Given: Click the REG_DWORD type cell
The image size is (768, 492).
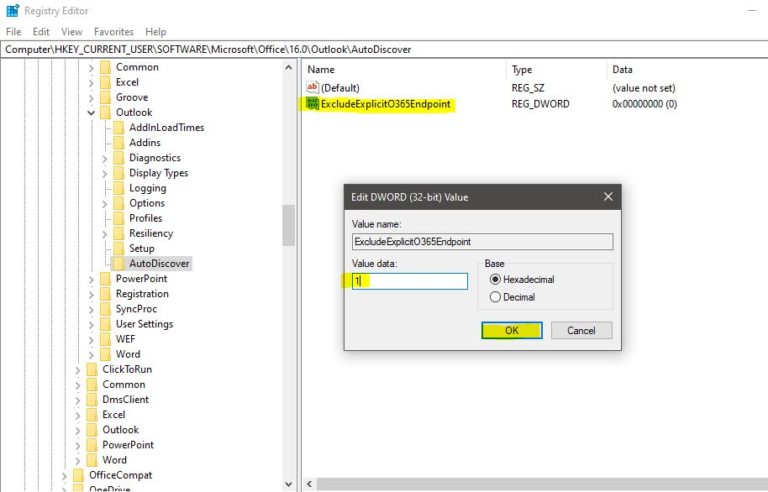Looking at the screenshot, I should pyautogui.click(x=540, y=104).
